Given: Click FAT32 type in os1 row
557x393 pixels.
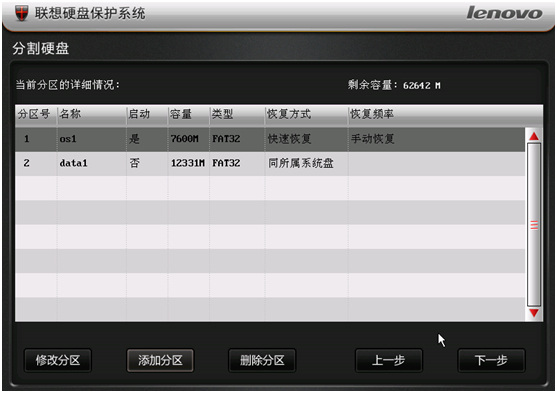Looking at the screenshot, I should click(x=237, y=139).
